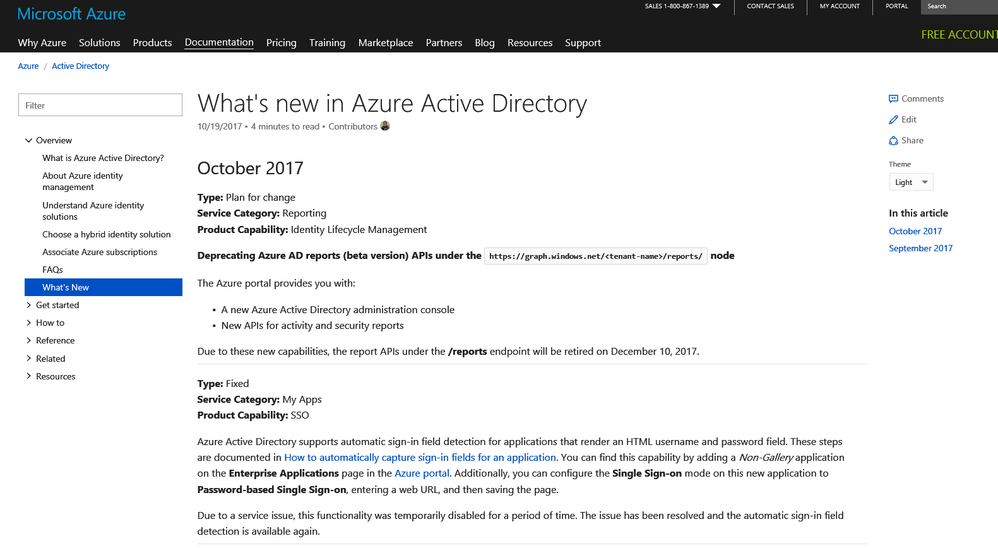Screen dimensions: 998x548
Task: Go to the Marketplace menu item
Action: pos(385,43)
